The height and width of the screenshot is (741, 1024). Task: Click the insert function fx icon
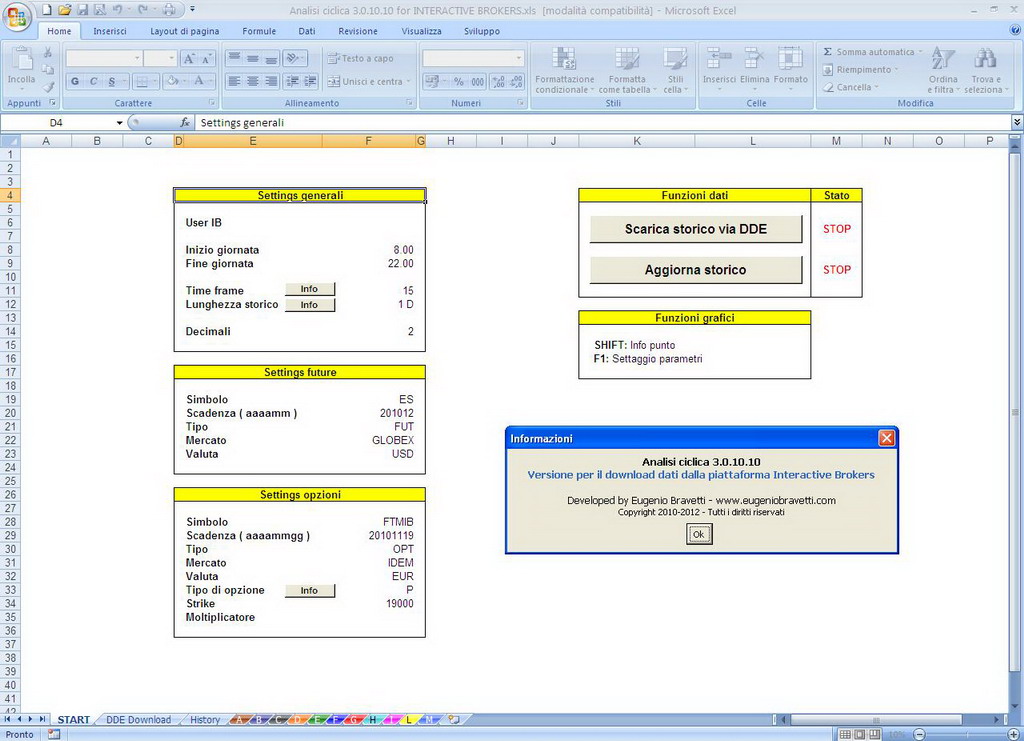click(x=185, y=123)
